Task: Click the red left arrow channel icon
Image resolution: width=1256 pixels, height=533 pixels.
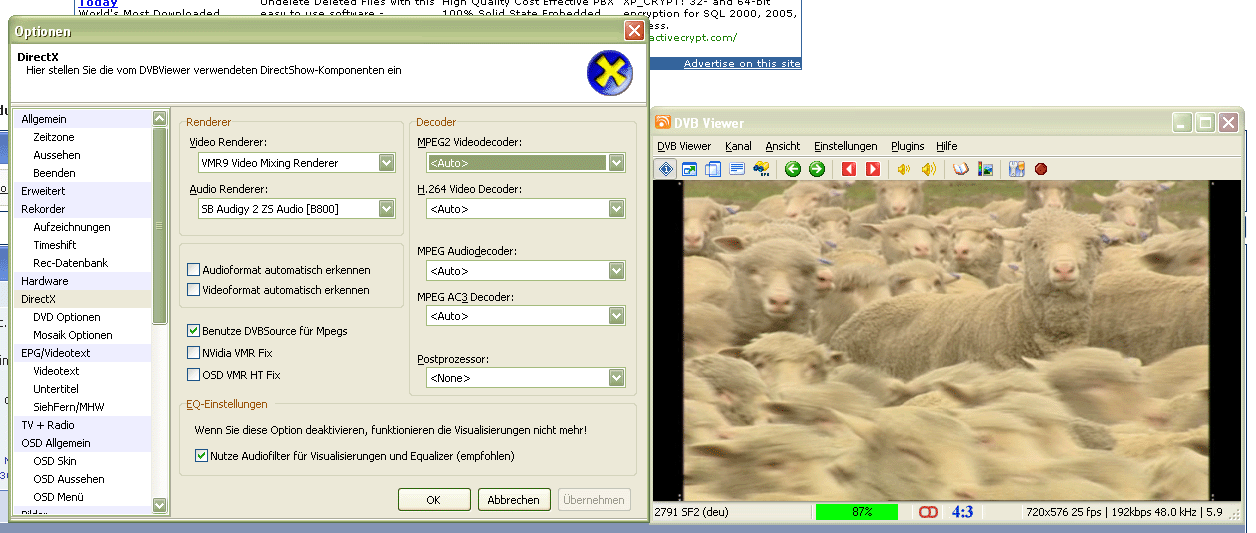Action: pyautogui.click(x=849, y=169)
